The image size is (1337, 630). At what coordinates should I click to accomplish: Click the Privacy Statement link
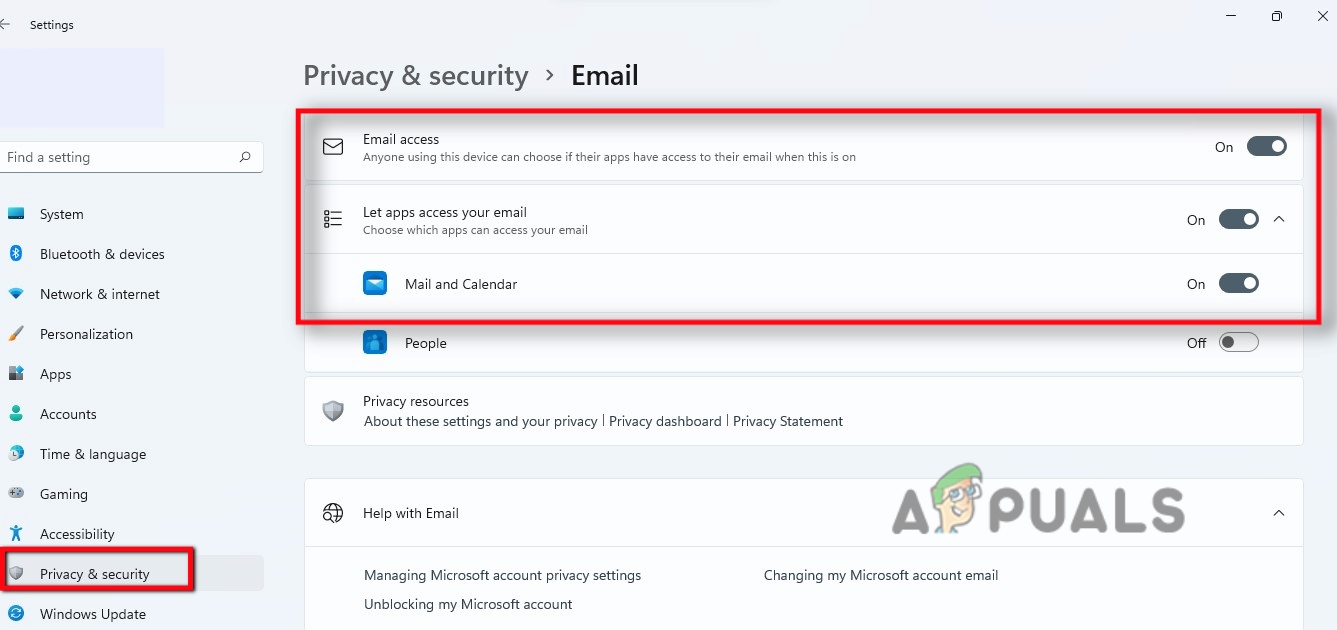coord(788,421)
